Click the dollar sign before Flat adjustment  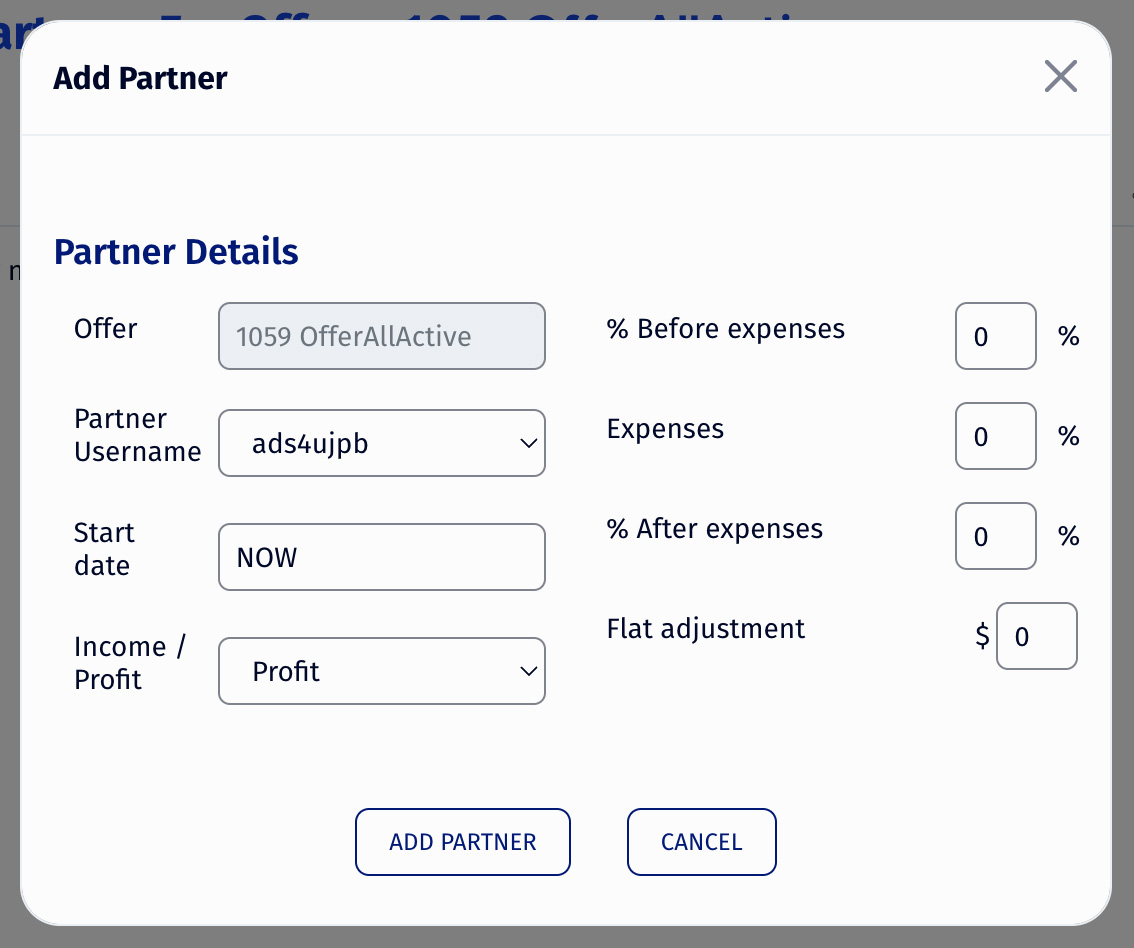pos(982,636)
